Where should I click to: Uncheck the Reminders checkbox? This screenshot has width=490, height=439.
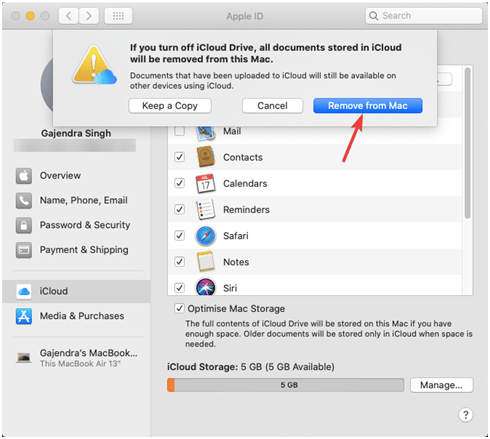[179, 209]
